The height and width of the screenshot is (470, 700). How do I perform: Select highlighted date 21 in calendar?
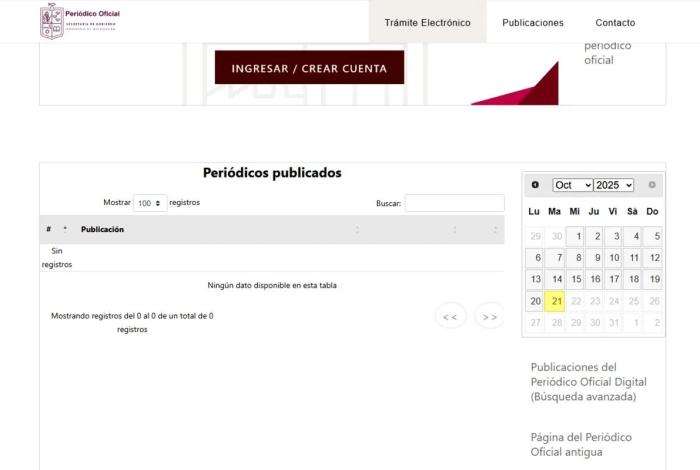555,301
